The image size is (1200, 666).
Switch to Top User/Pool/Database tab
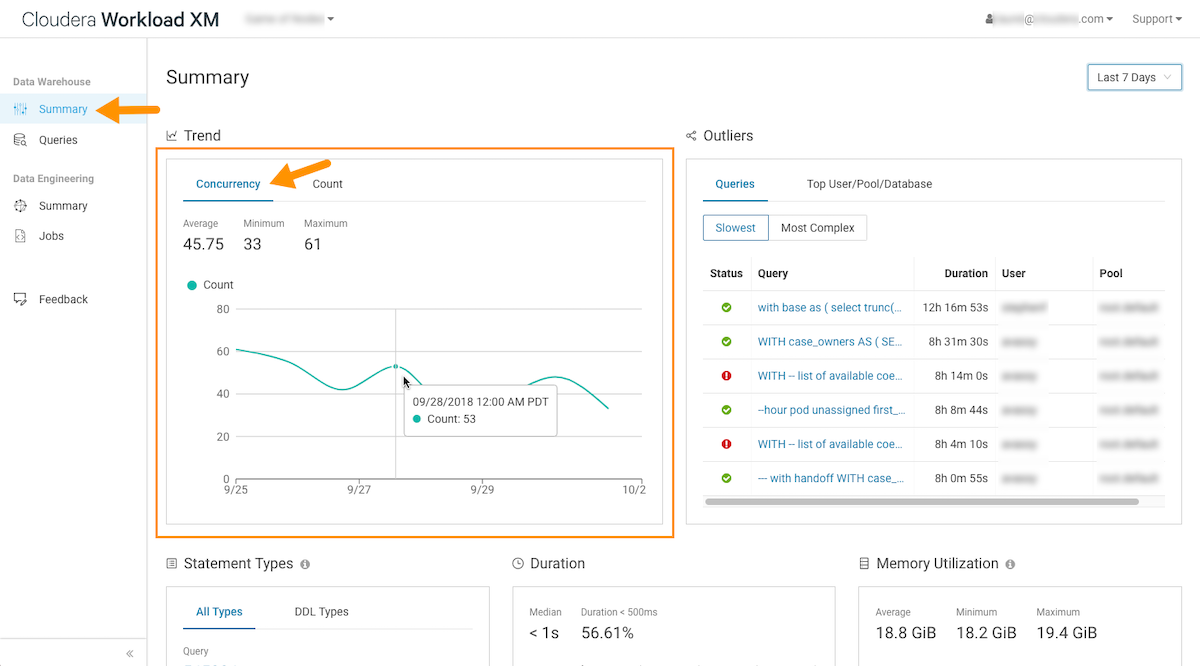point(869,184)
